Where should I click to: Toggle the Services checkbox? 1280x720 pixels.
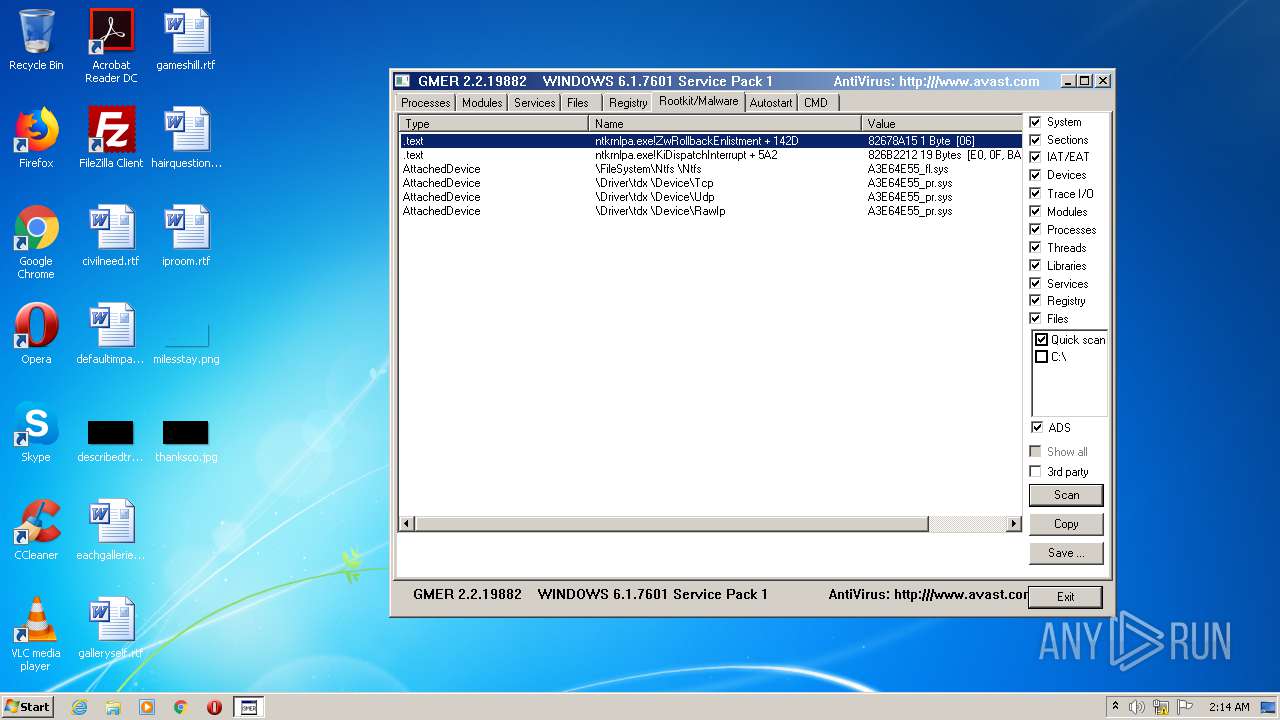pos(1036,283)
